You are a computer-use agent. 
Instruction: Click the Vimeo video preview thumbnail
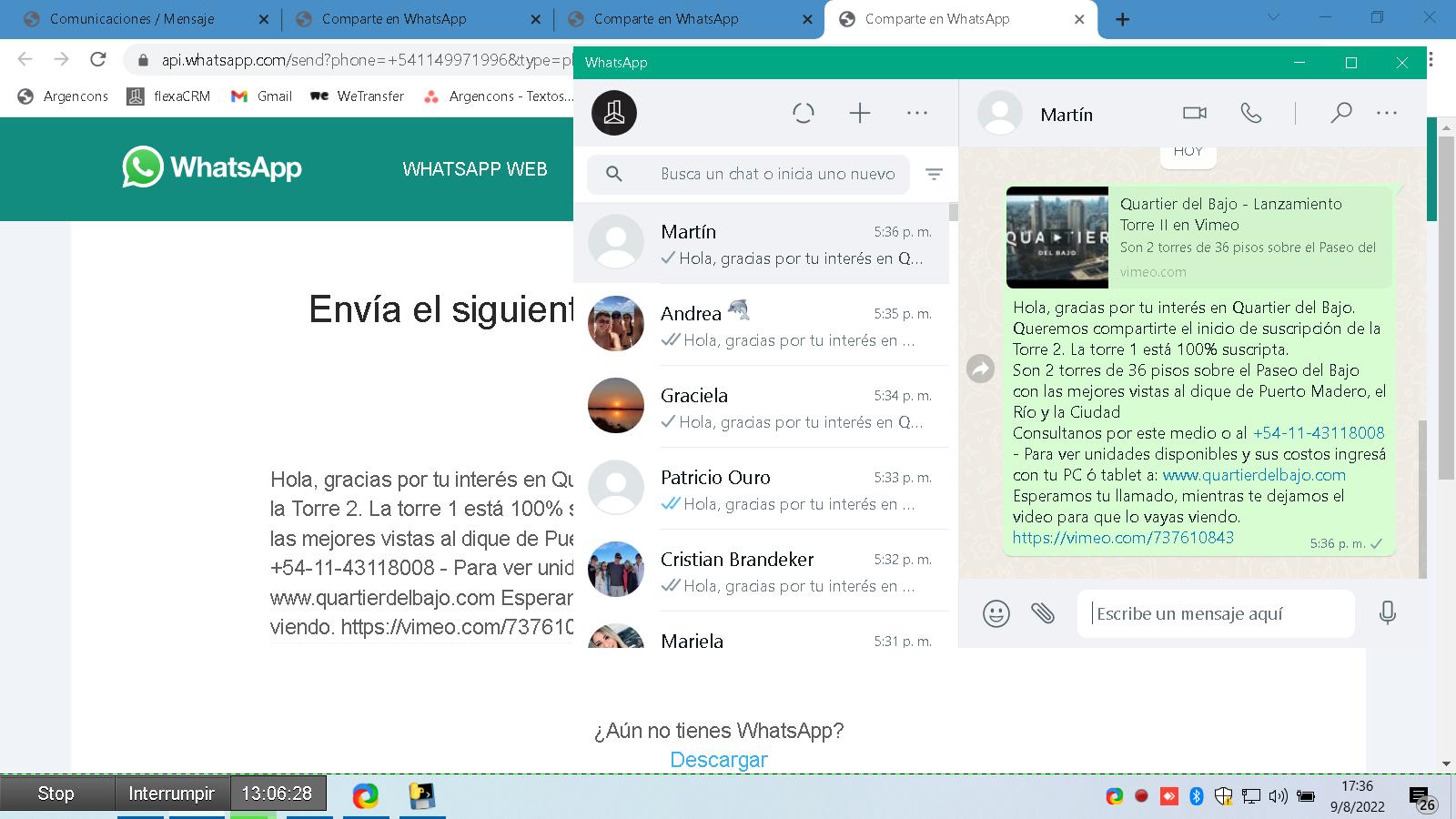(x=1057, y=238)
